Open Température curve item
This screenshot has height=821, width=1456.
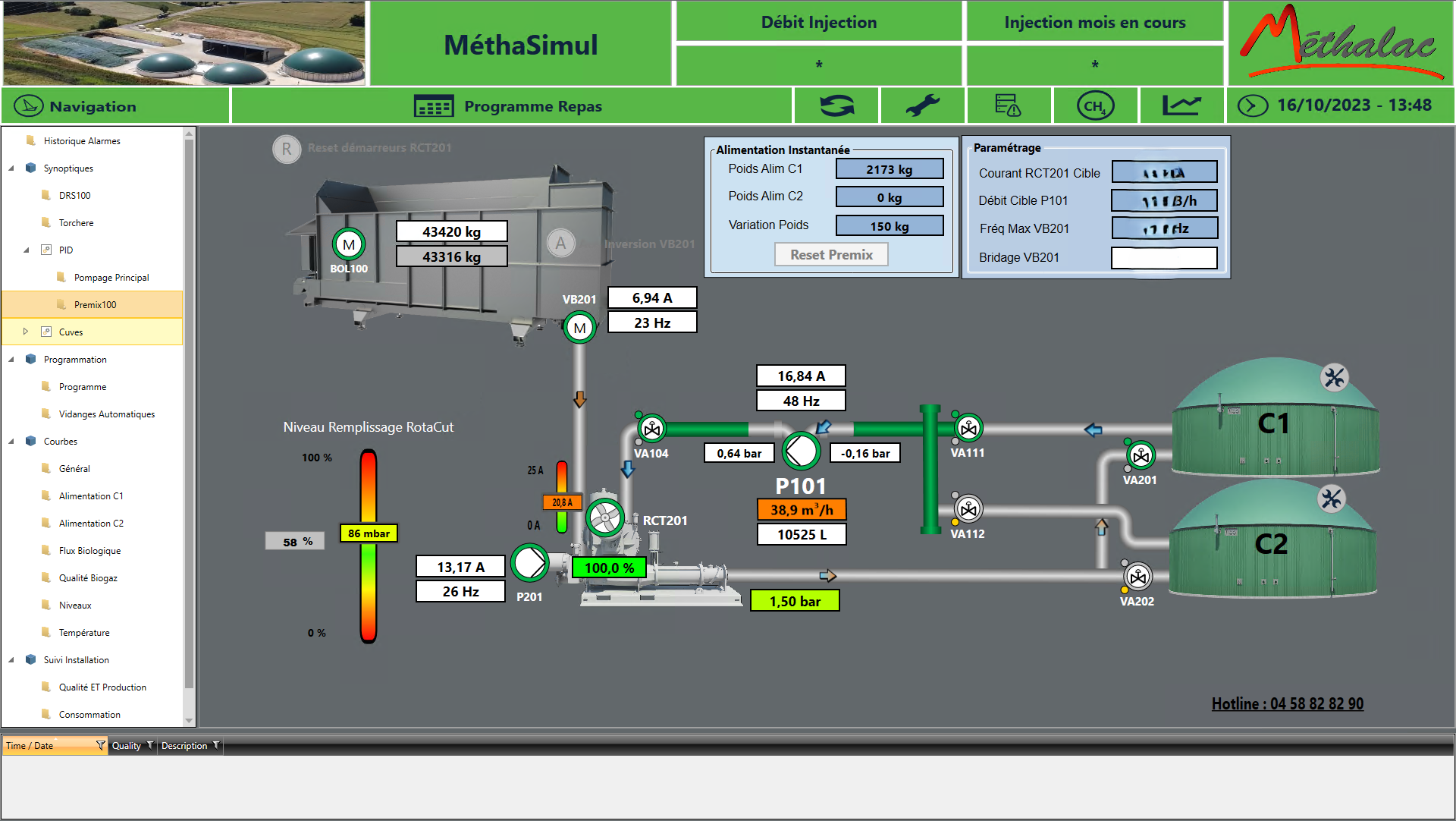pyautogui.click(x=84, y=633)
